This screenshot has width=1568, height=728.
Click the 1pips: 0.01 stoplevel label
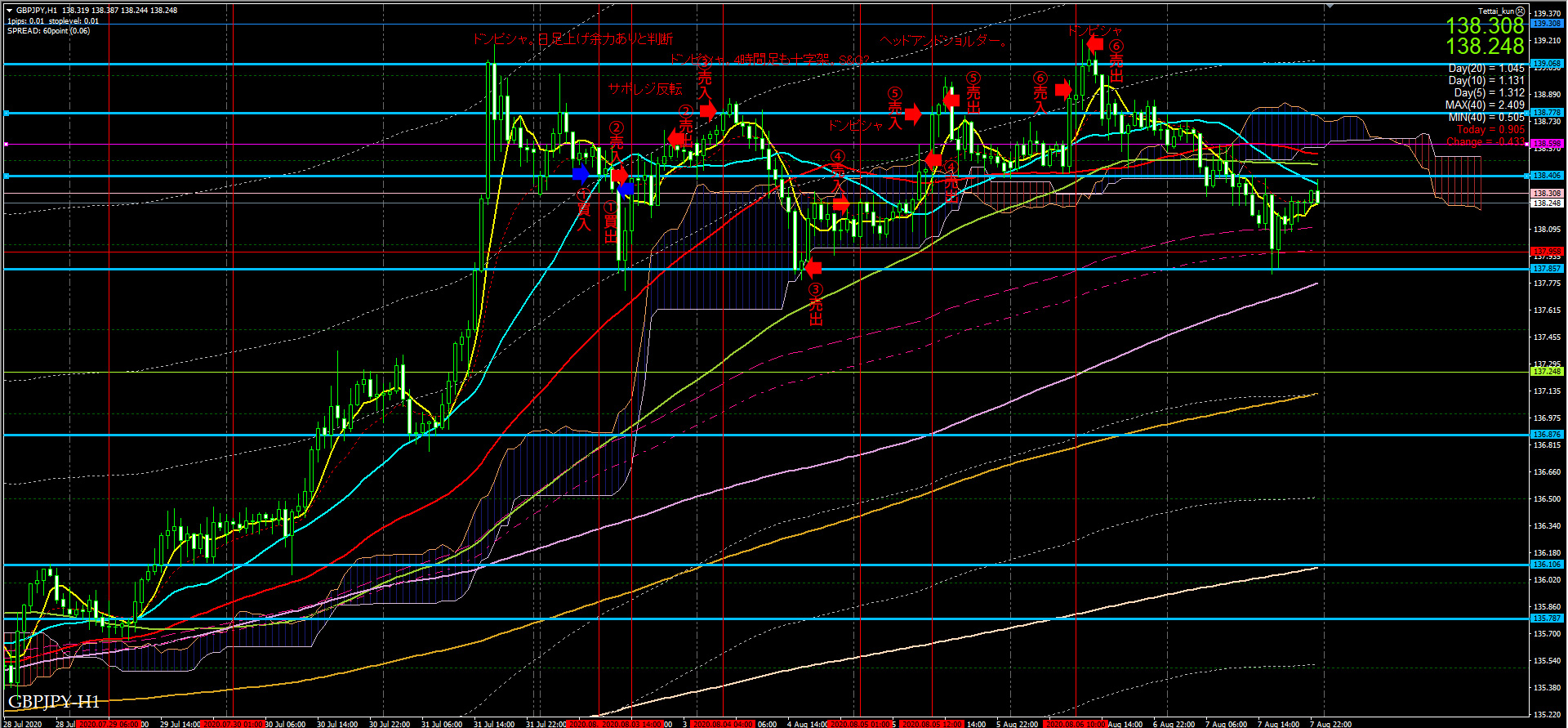click(52, 21)
